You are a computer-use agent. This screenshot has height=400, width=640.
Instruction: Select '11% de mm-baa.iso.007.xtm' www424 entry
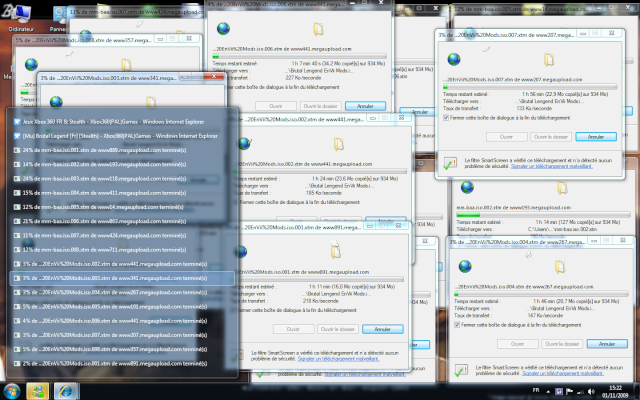point(122,236)
